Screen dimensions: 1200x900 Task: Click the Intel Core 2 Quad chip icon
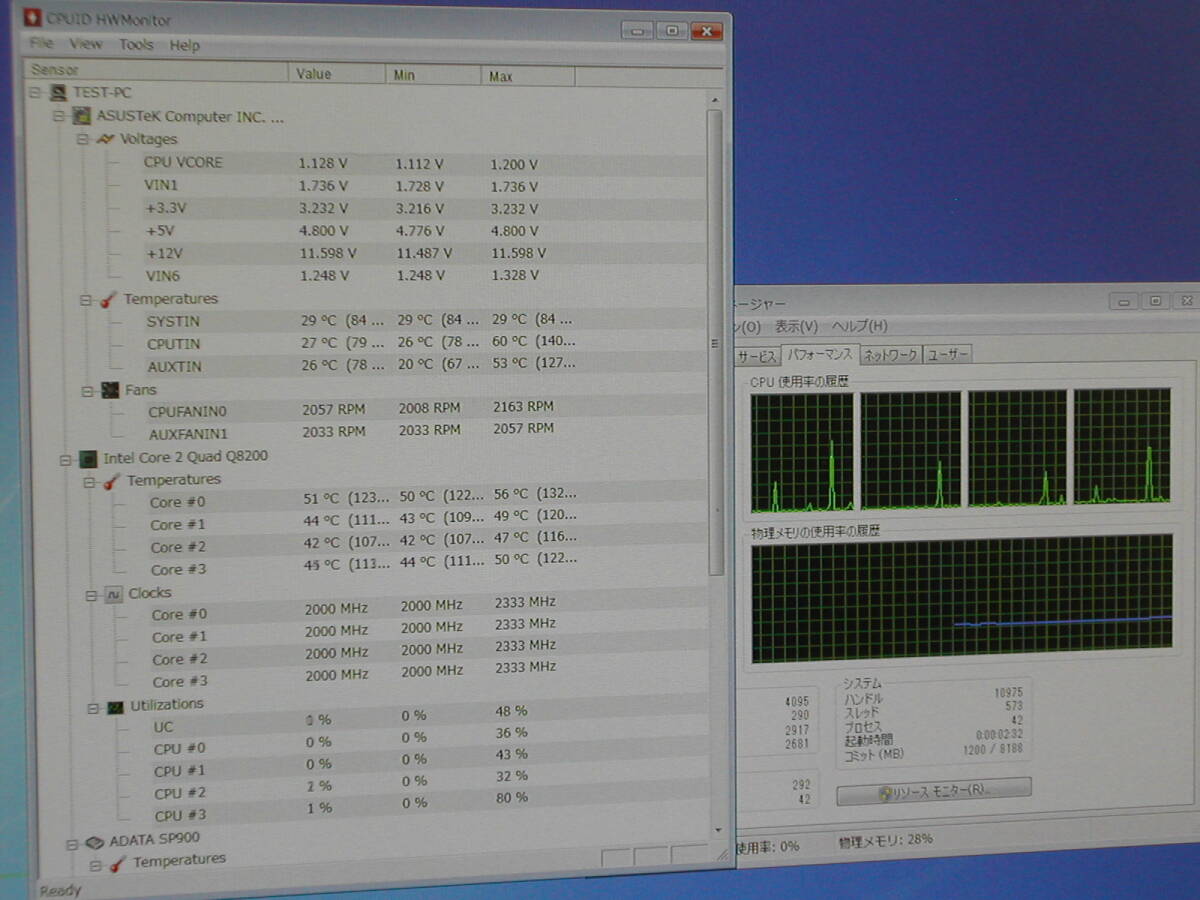[88, 458]
